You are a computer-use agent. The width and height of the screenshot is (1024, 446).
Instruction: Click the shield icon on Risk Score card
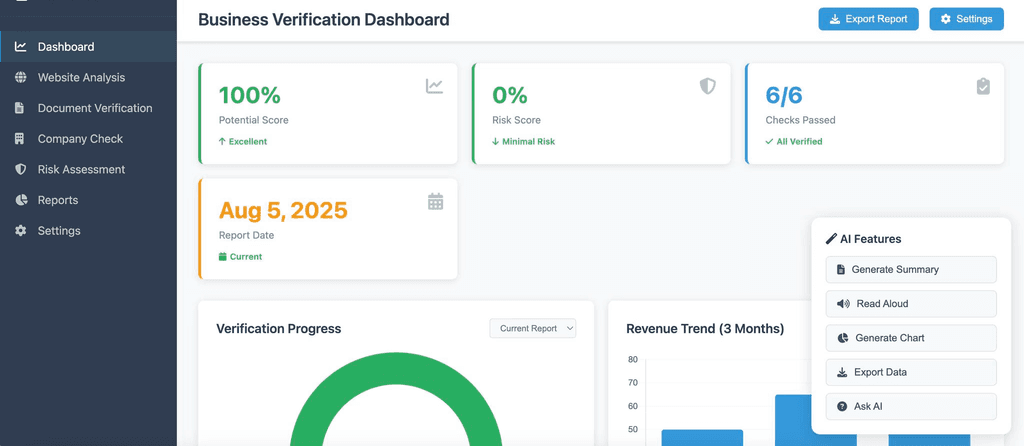(x=708, y=86)
